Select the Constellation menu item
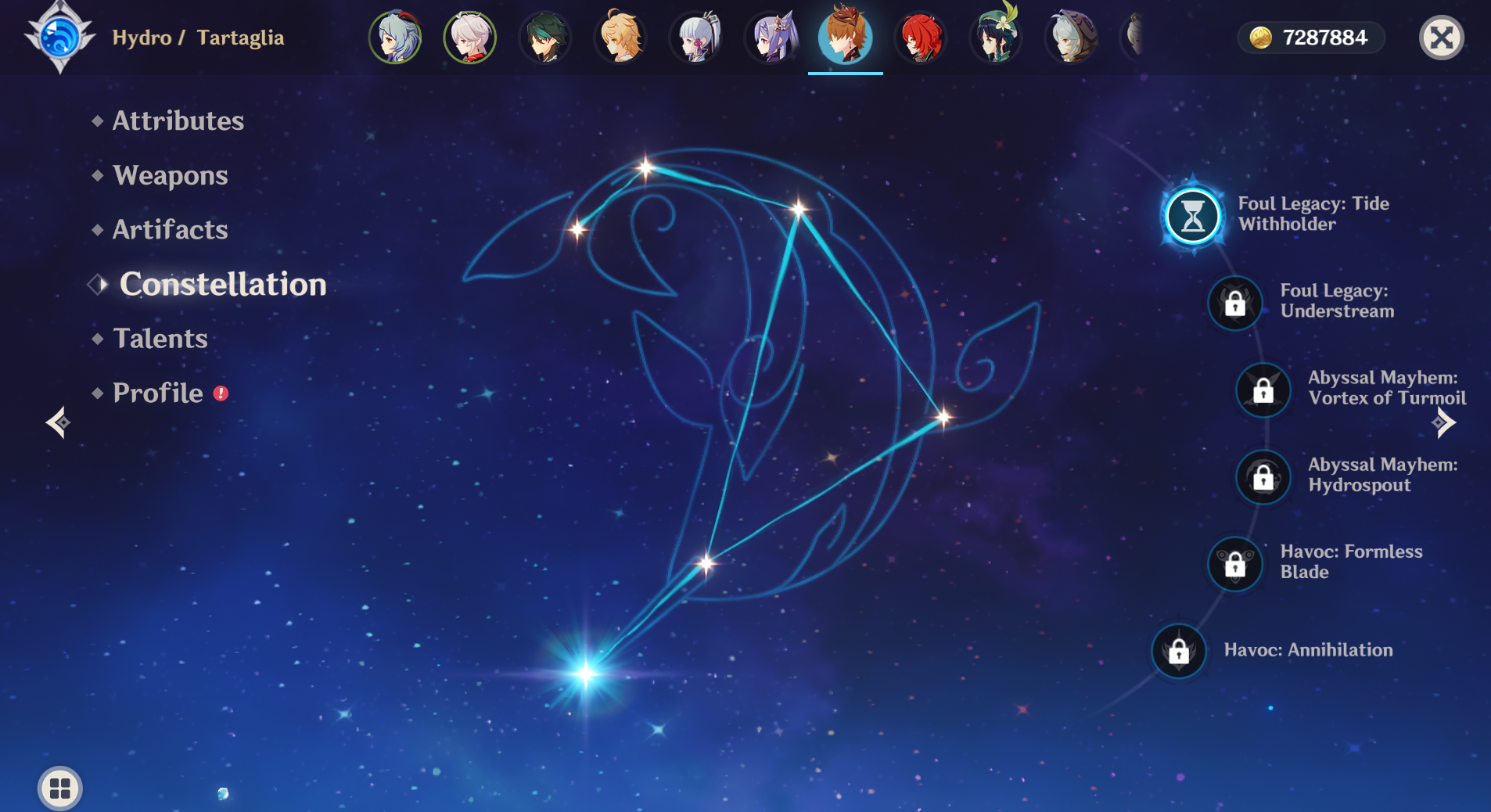 tap(222, 284)
